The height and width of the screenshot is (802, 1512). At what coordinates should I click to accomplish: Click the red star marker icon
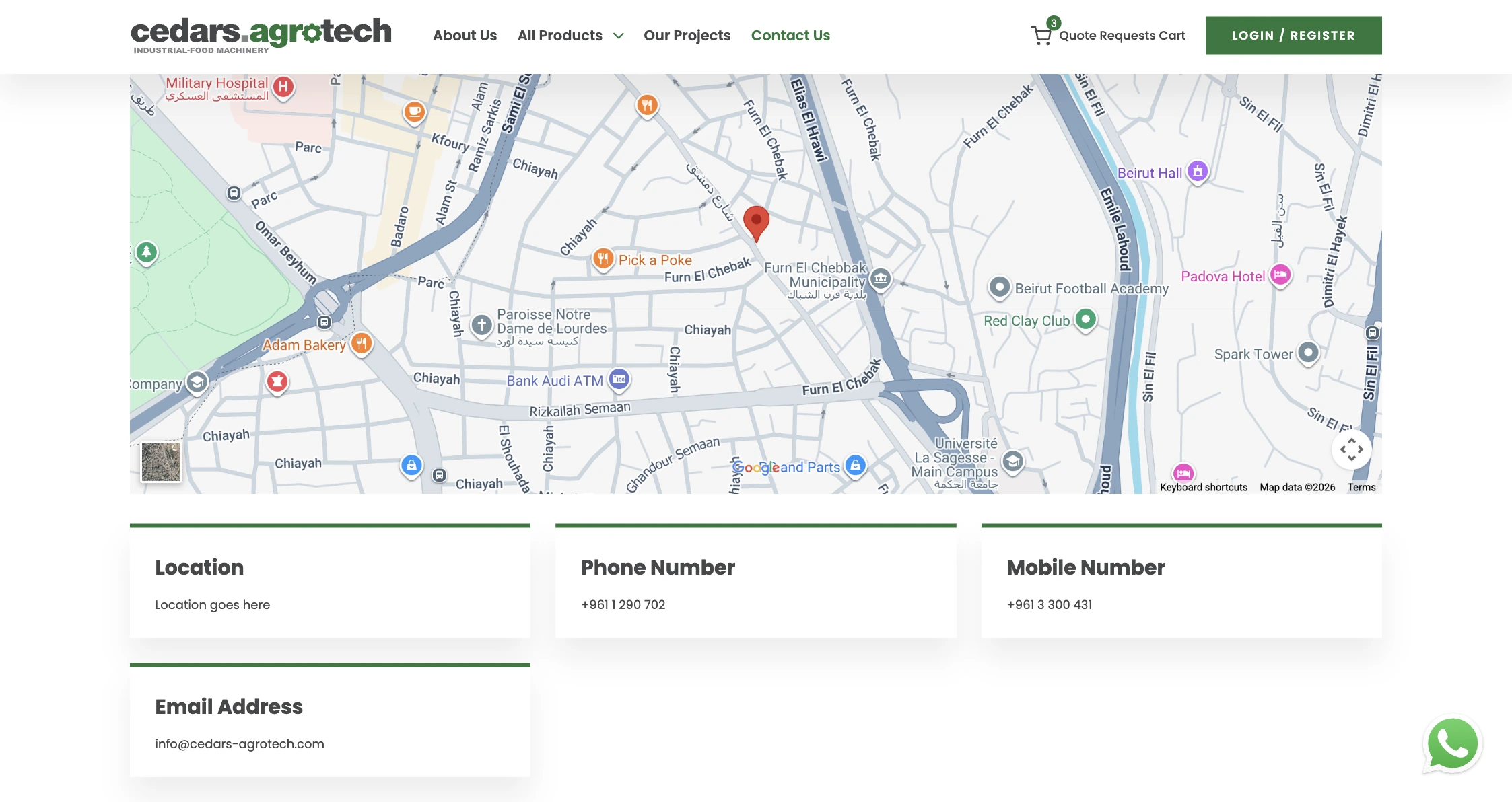click(277, 382)
